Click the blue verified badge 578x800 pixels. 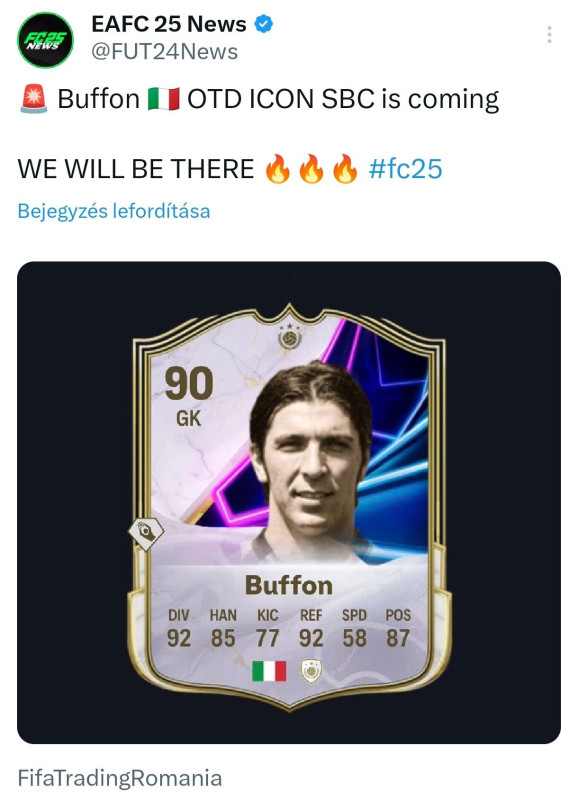click(x=263, y=24)
